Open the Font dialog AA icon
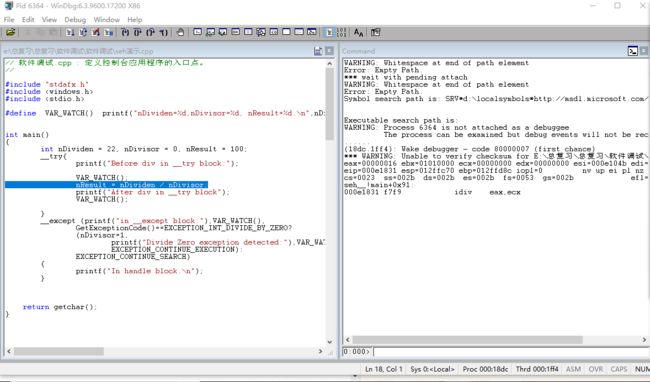 click(x=359, y=32)
